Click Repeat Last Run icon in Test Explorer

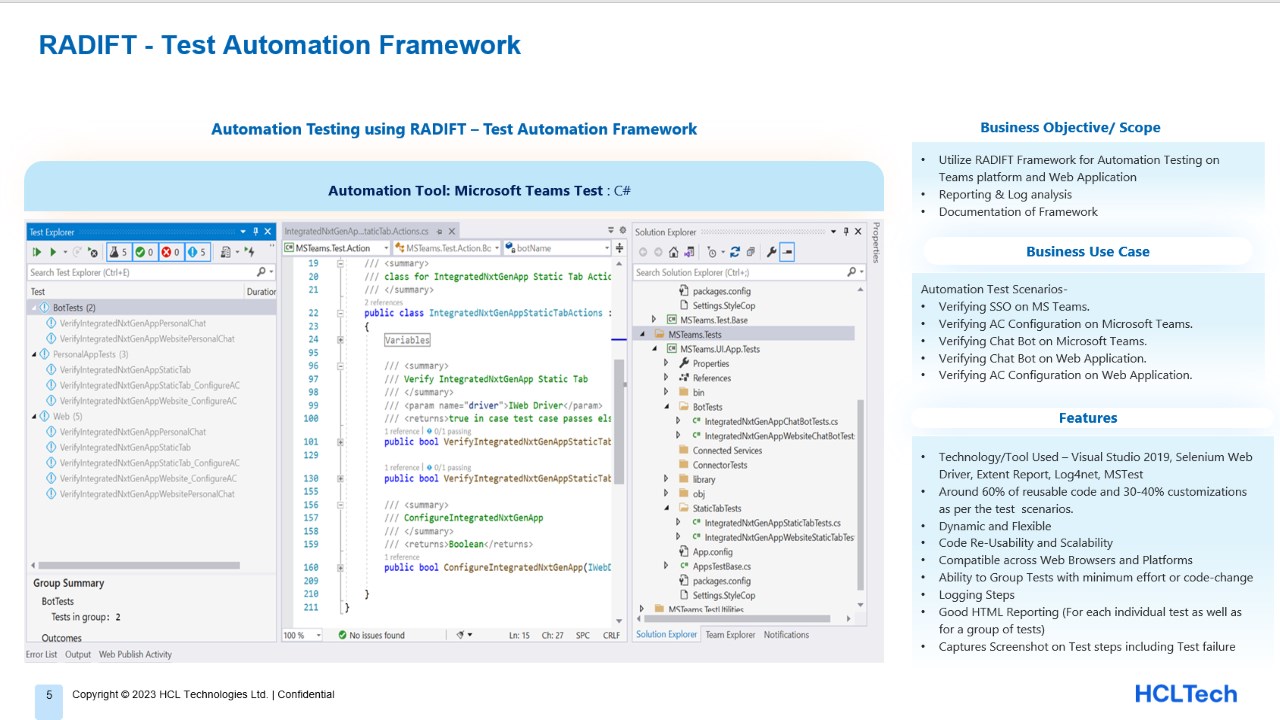point(77,252)
